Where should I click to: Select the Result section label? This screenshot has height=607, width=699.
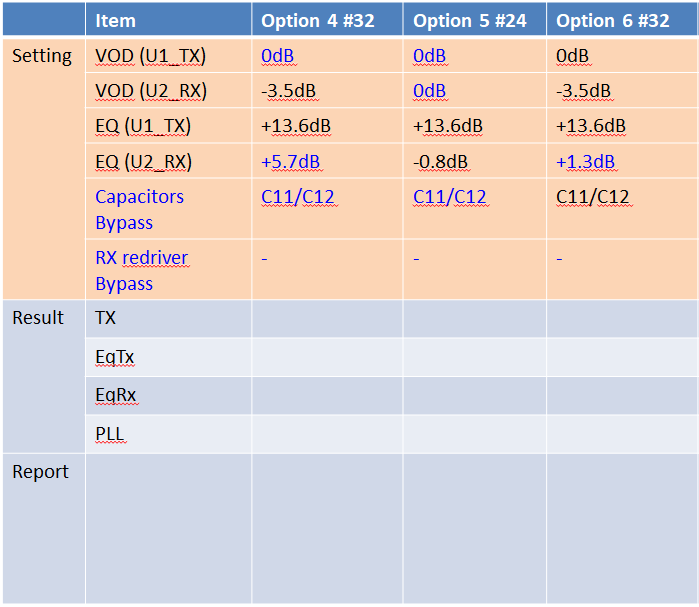[x=38, y=318]
